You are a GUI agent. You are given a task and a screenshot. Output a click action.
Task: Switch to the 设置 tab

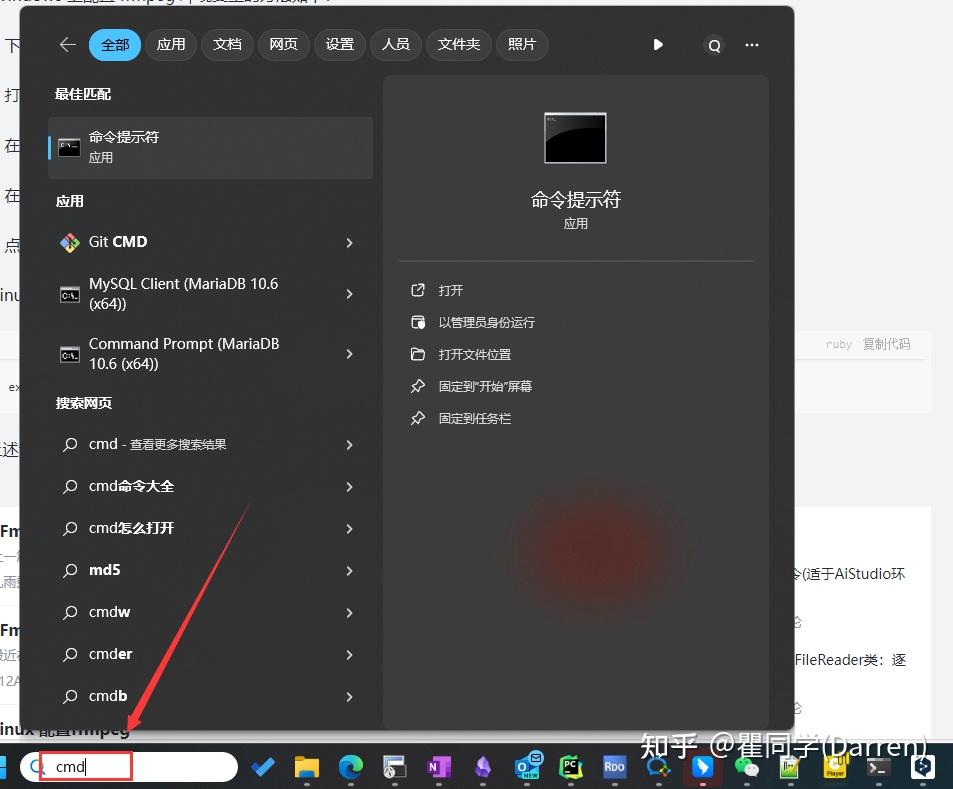(339, 44)
